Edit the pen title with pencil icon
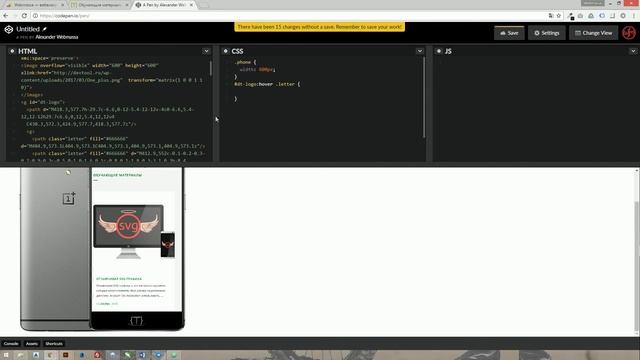Screen dimensions: 640x360 (44, 29)
